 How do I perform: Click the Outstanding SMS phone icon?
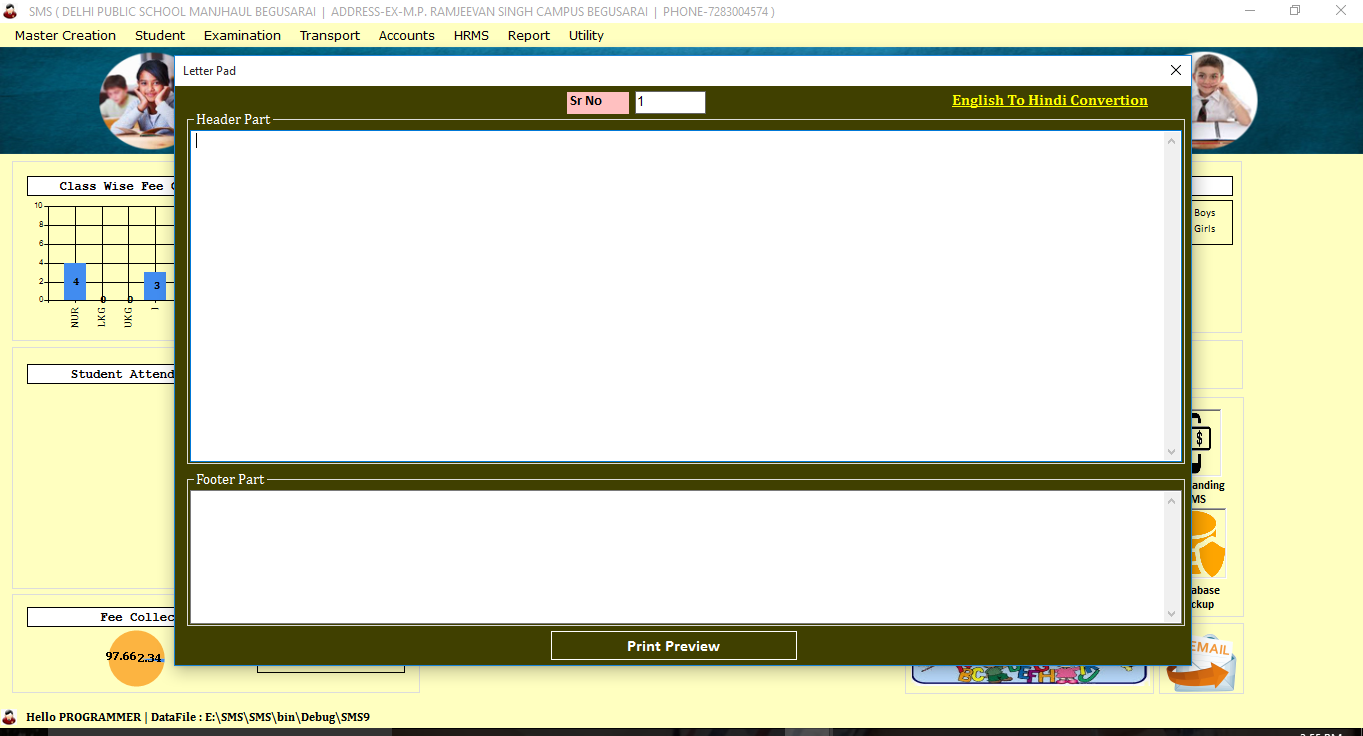coord(1204,441)
